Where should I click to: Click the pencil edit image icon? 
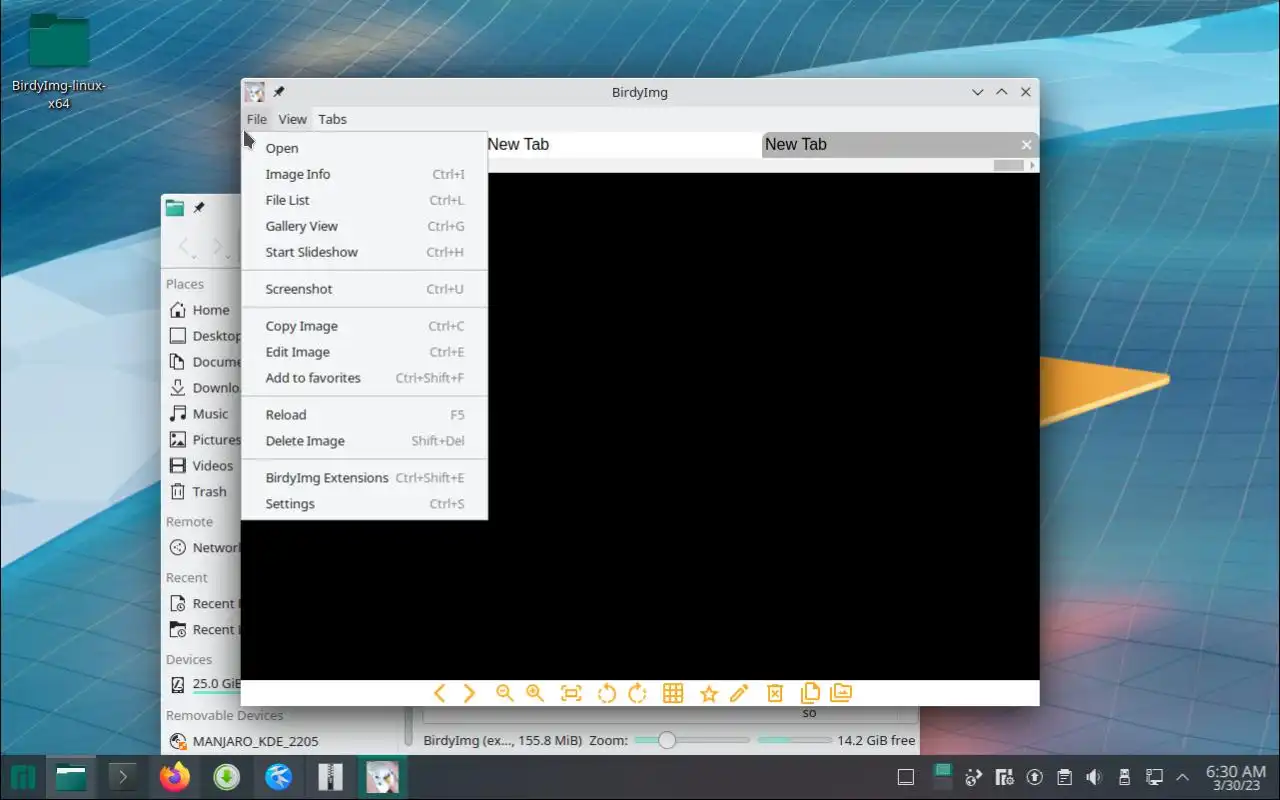pyautogui.click(x=739, y=693)
